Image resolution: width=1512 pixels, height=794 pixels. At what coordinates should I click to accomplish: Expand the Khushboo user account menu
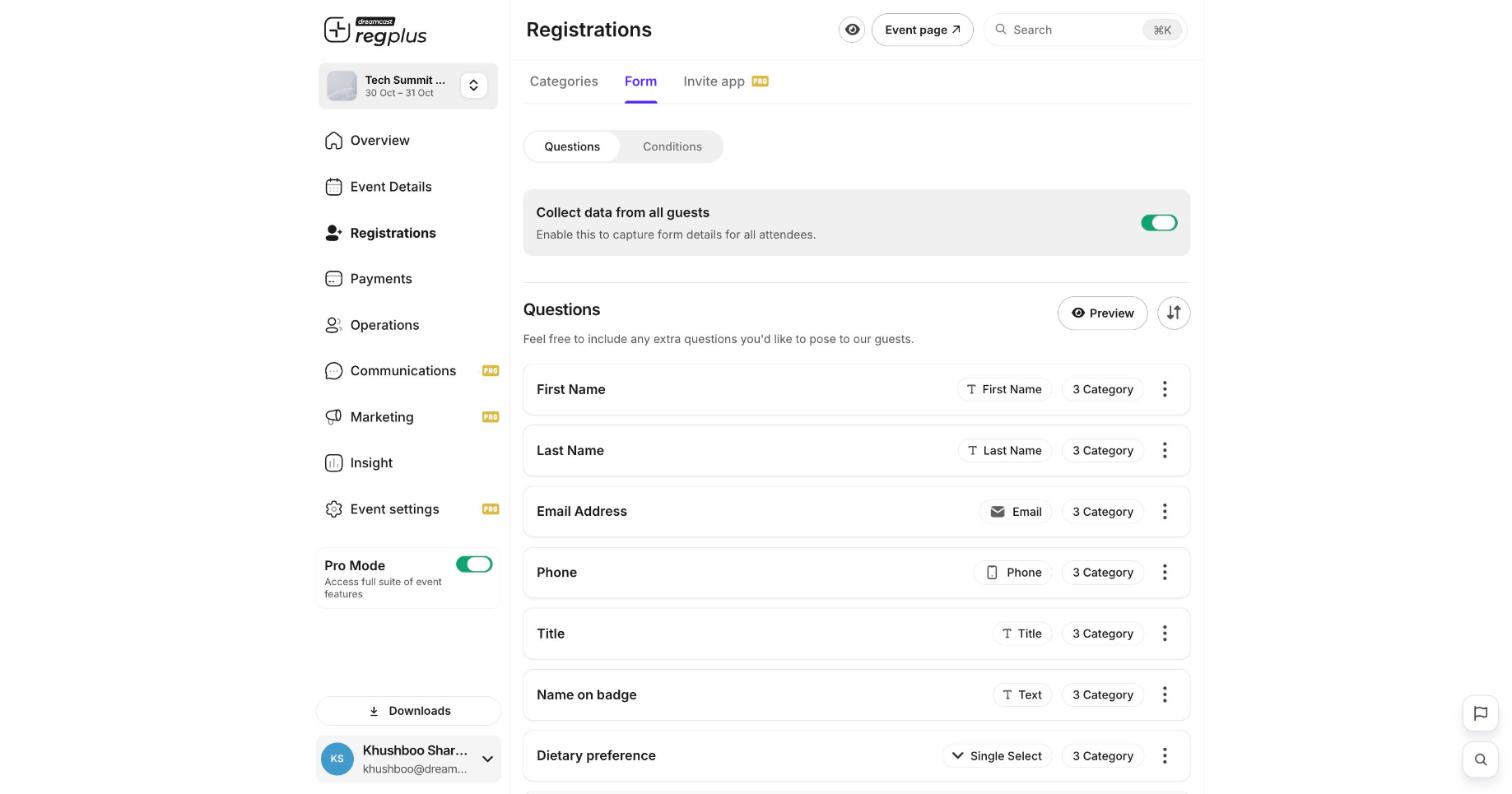pos(487,759)
